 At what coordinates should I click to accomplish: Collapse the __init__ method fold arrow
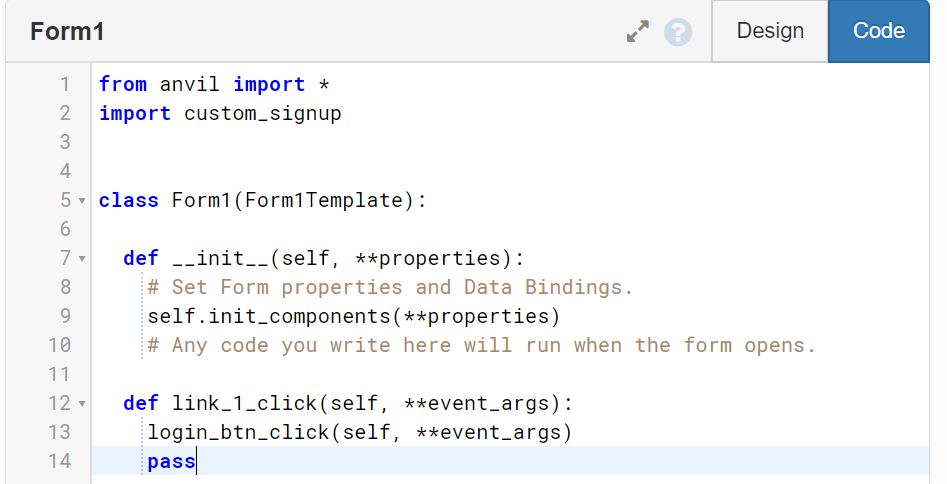82,259
